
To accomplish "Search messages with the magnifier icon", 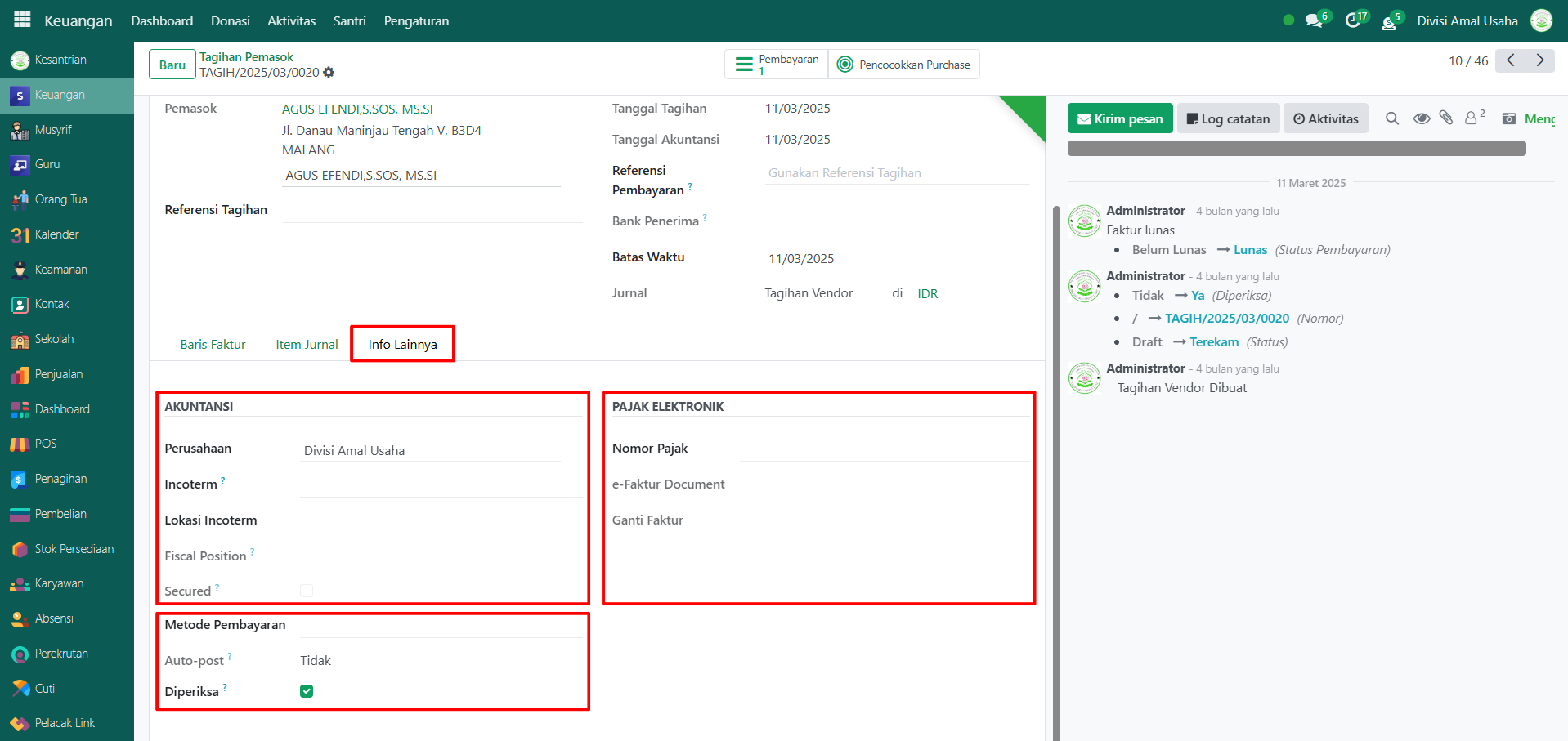I will pyautogui.click(x=1392, y=118).
